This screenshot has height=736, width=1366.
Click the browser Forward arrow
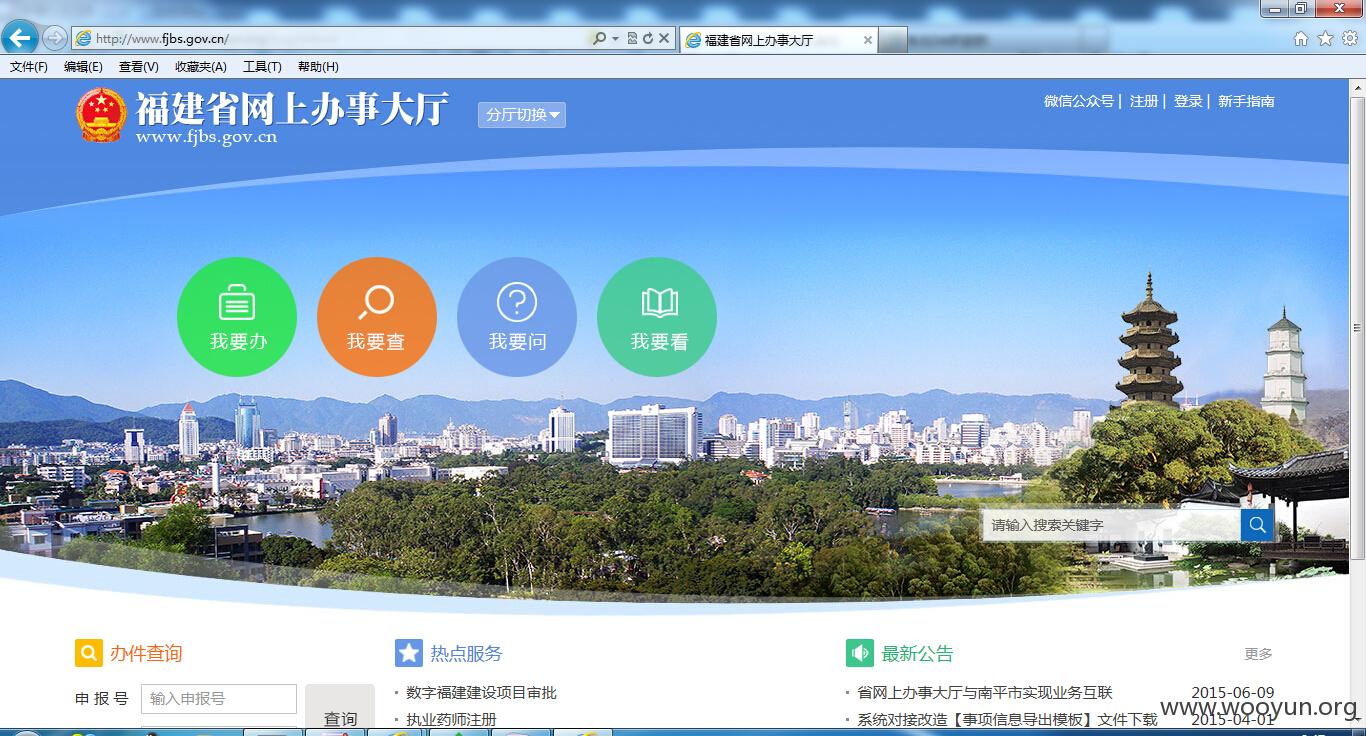(x=55, y=38)
